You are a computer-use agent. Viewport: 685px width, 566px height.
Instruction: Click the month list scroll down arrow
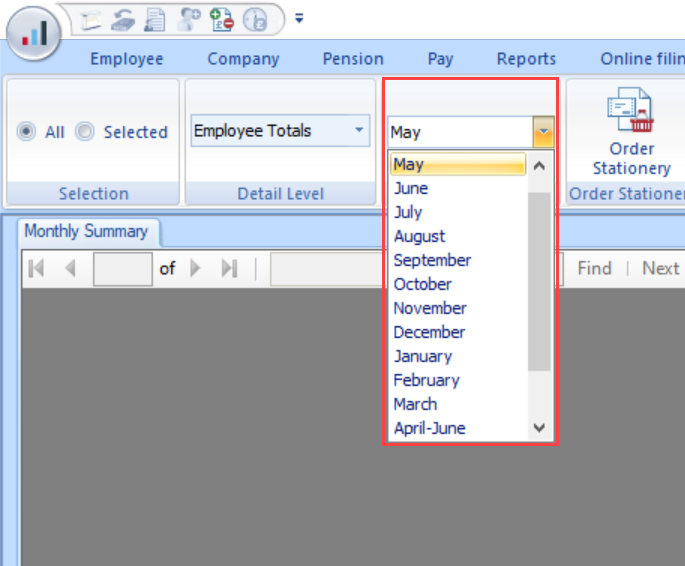coord(540,428)
